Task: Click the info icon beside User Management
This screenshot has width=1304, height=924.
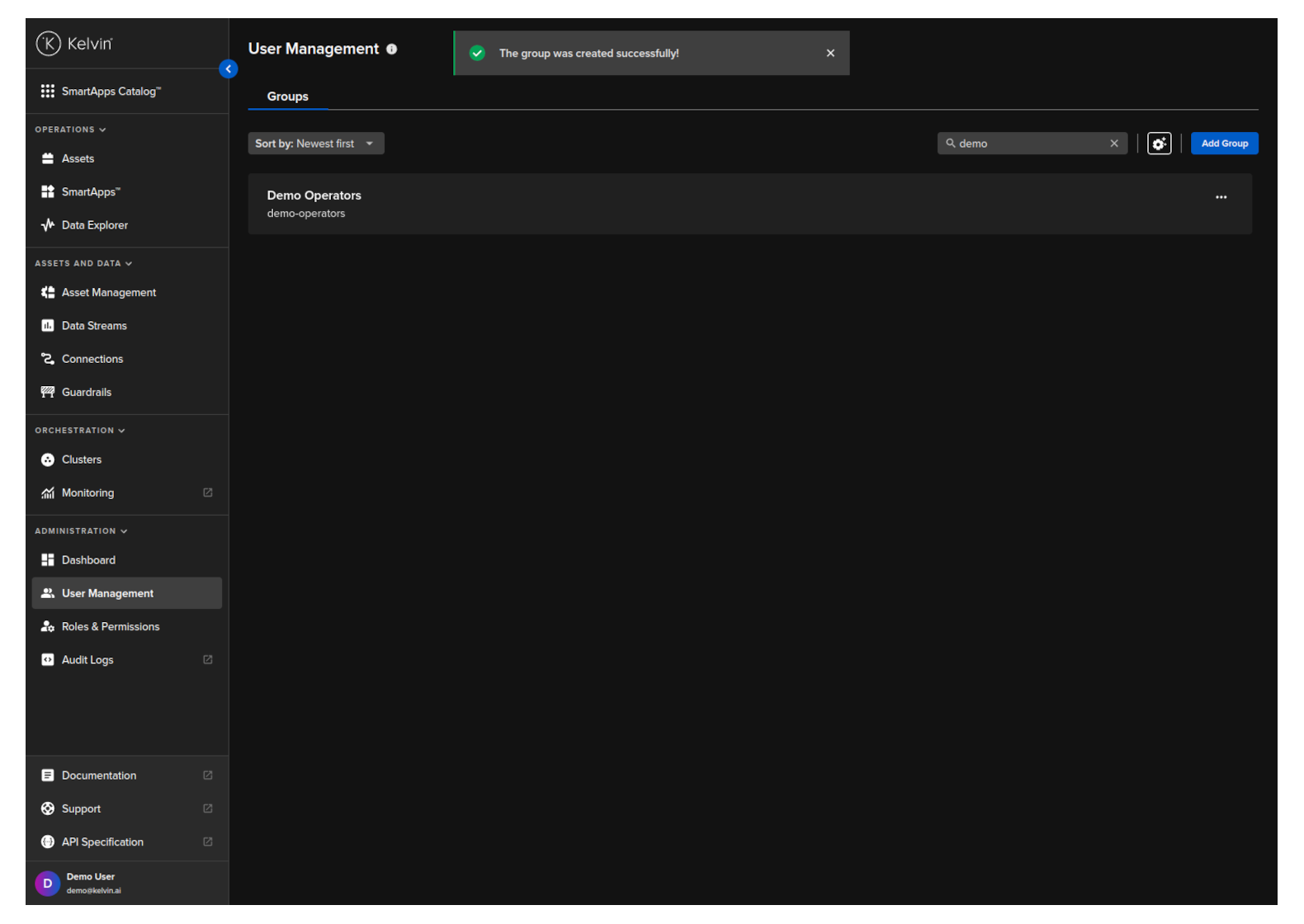Action: tap(392, 49)
